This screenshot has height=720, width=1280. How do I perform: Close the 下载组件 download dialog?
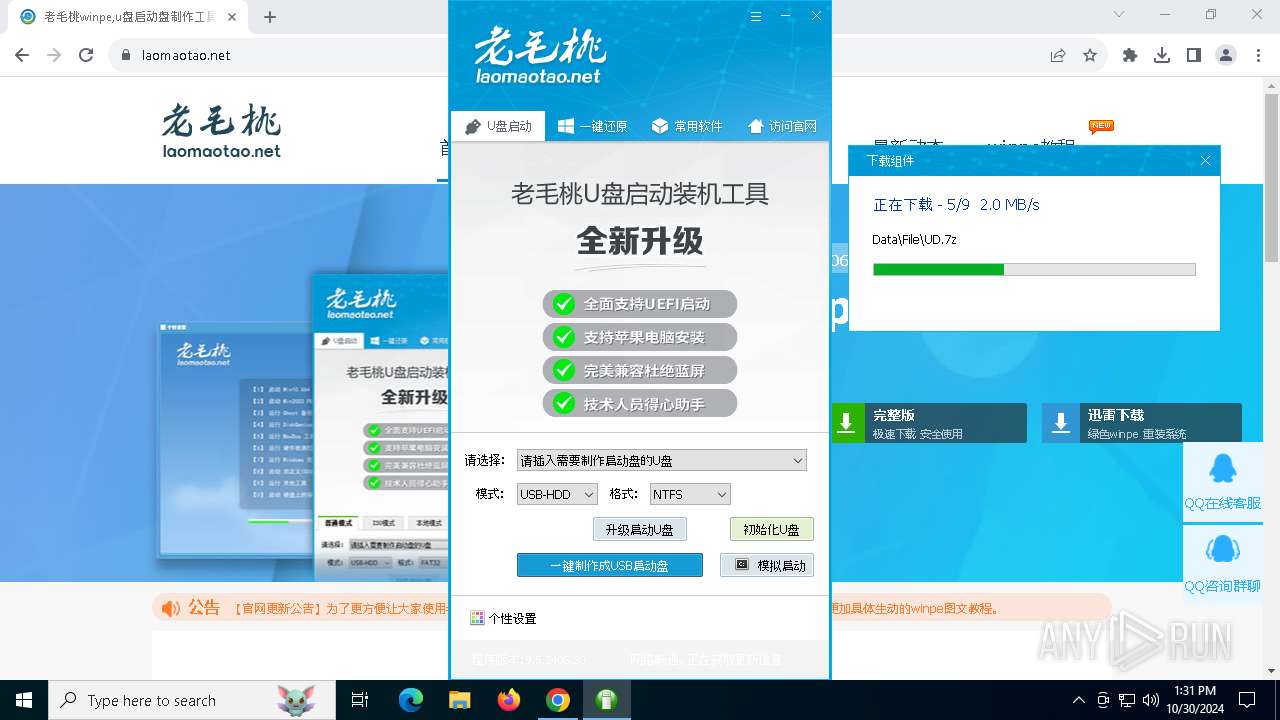click(x=1205, y=160)
